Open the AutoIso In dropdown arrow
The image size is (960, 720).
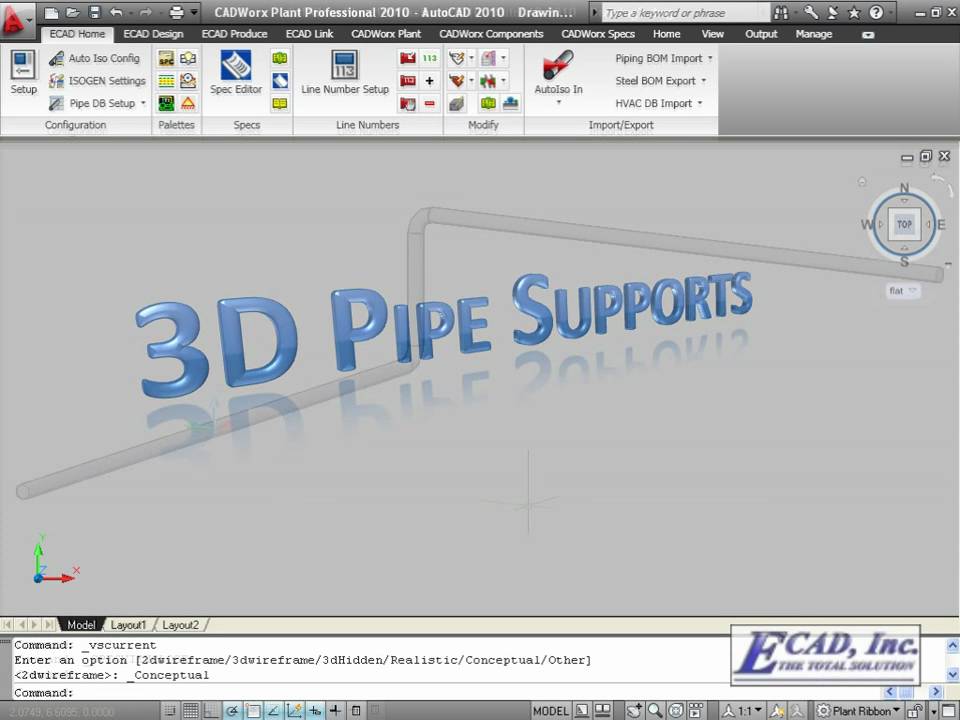pyautogui.click(x=558, y=102)
